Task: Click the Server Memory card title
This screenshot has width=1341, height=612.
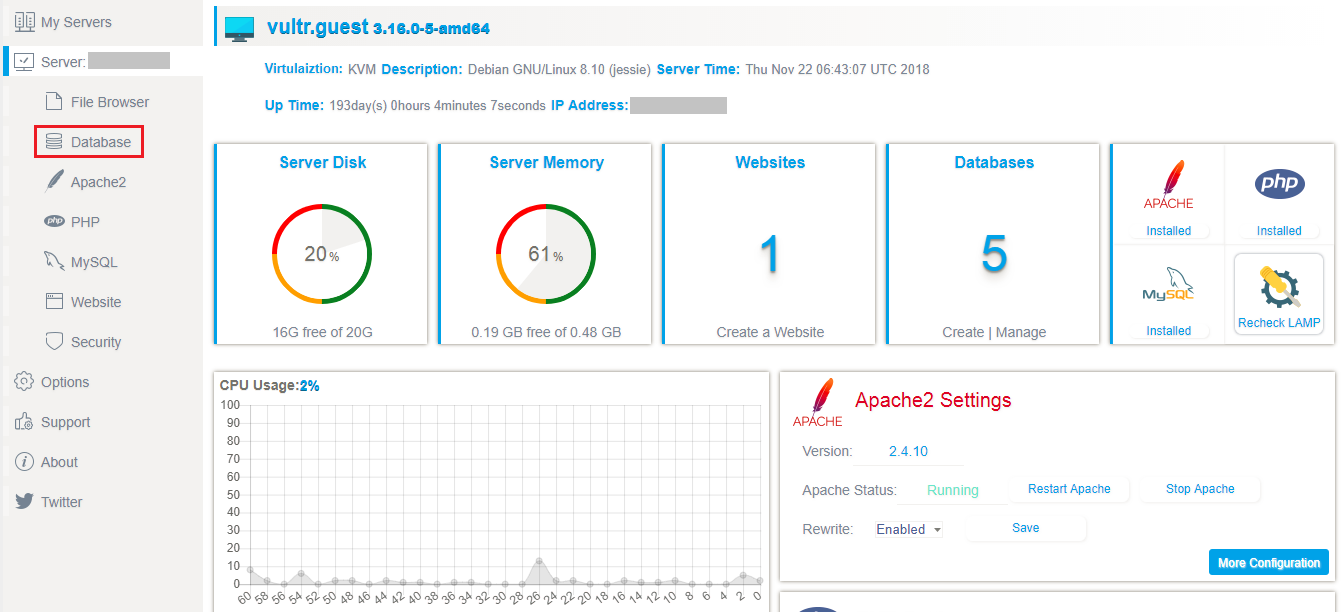Action: pyautogui.click(x=546, y=162)
